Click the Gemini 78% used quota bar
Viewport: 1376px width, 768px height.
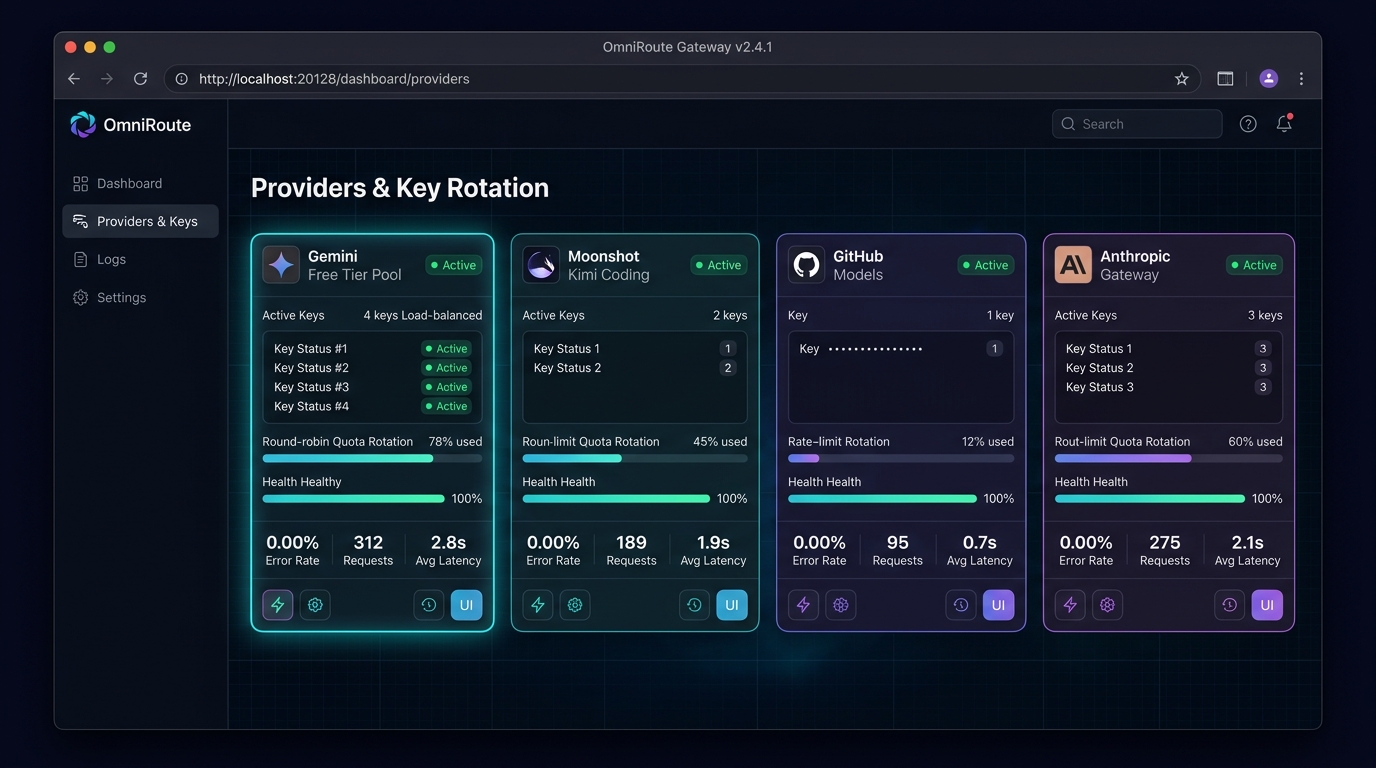(372, 459)
